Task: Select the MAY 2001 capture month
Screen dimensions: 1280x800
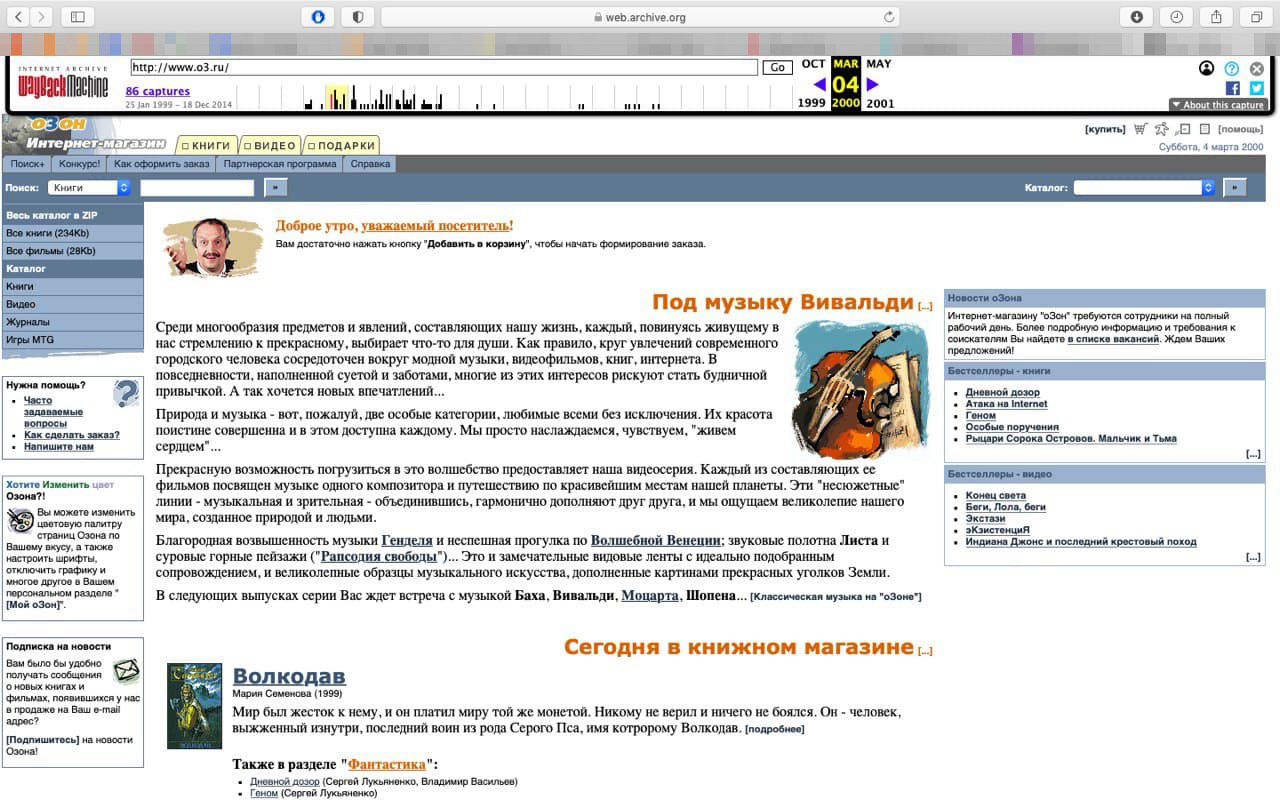Action: pos(879,64)
